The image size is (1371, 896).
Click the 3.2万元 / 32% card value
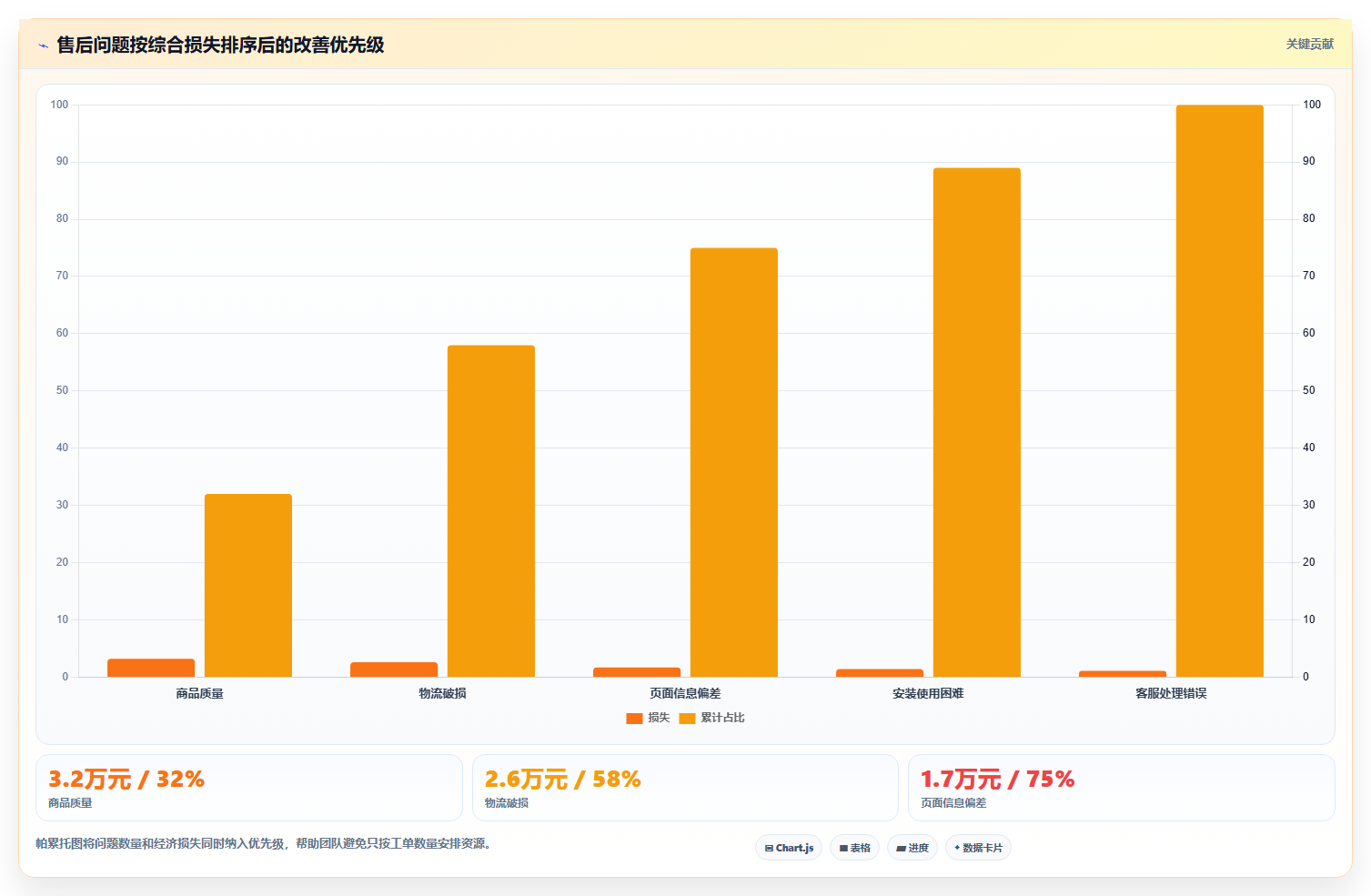pyautogui.click(x=126, y=780)
